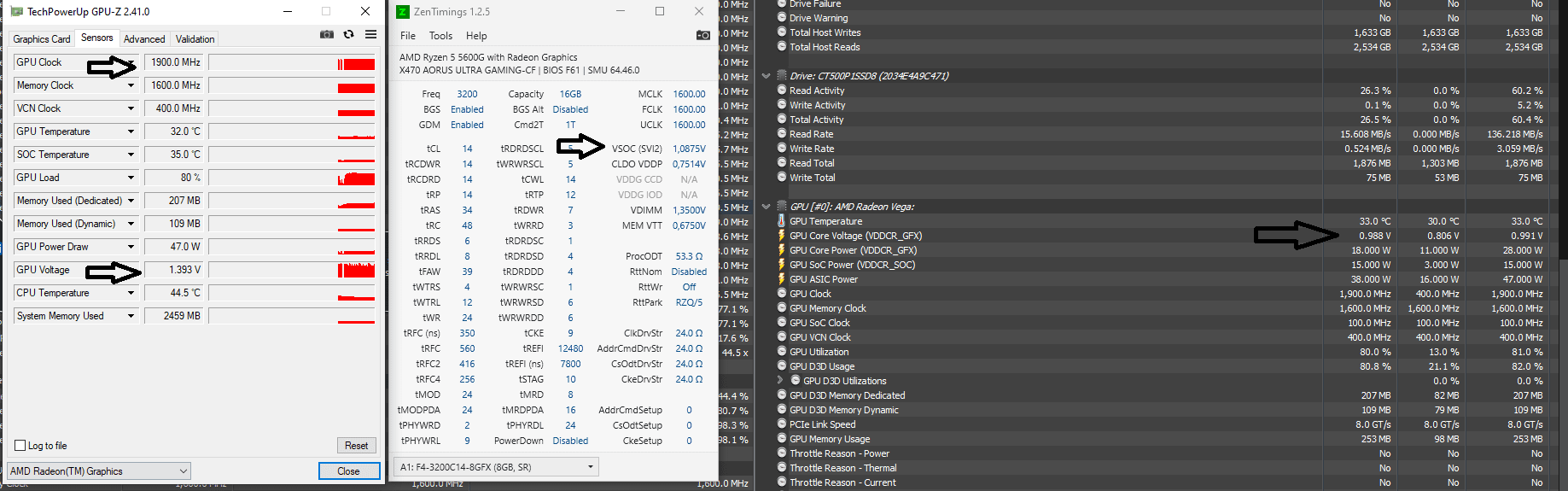
Task: Click the drive icon beside Drive: CT500P1SSD8
Action: point(781,76)
